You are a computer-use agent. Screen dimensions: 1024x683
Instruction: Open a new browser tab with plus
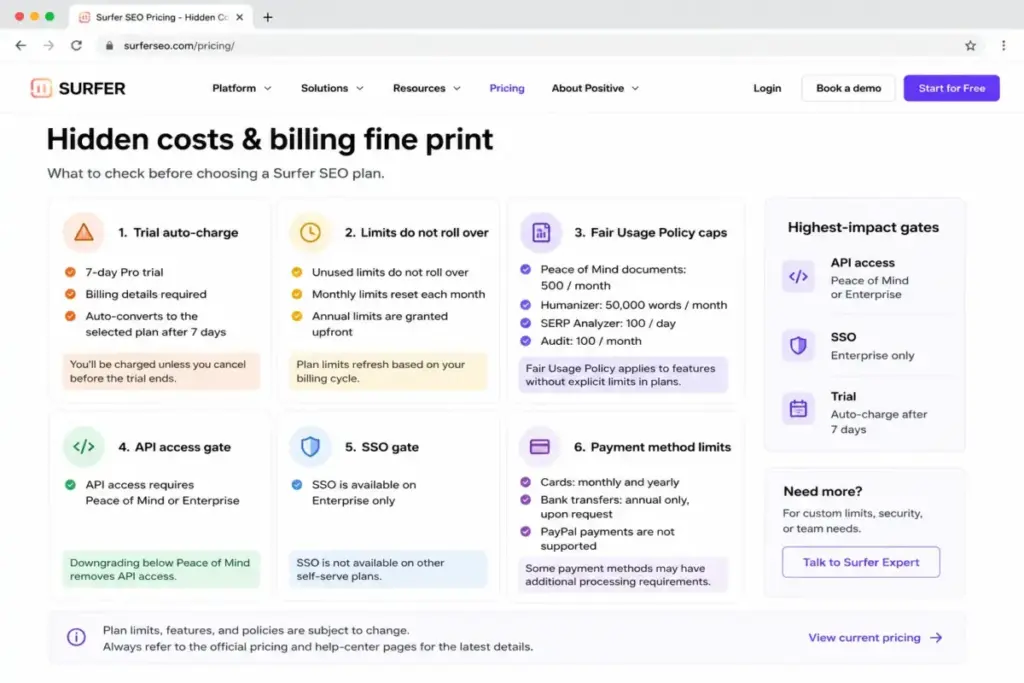[x=268, y=17]
